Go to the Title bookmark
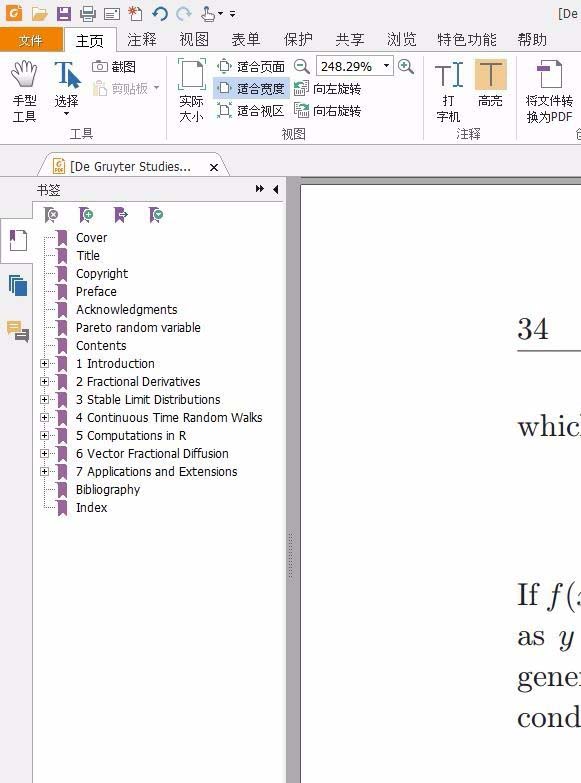The height and width of the screenshot is (783, 581). [x=88, y=256]
